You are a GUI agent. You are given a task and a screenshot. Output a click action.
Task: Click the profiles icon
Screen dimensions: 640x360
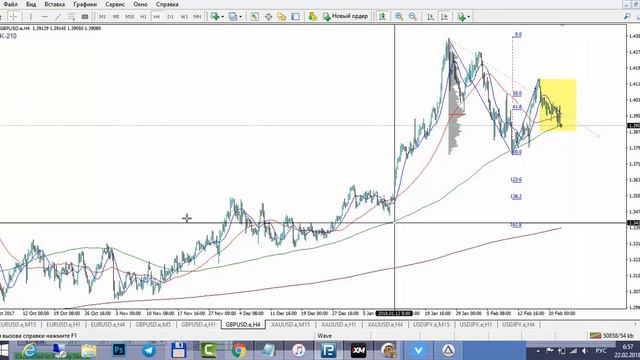[x=233, y=16]
